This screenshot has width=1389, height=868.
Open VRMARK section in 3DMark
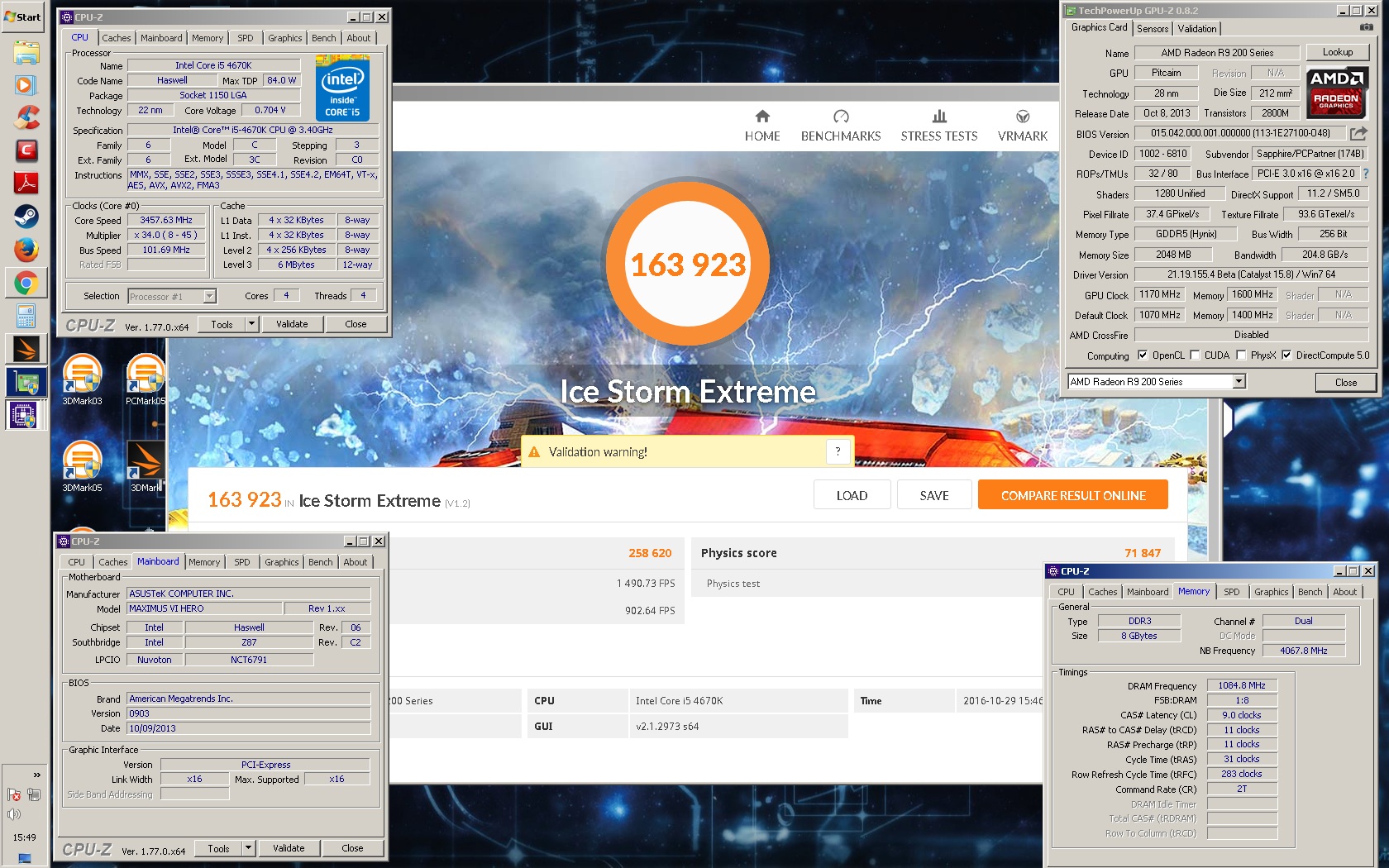click(1023, 126)
